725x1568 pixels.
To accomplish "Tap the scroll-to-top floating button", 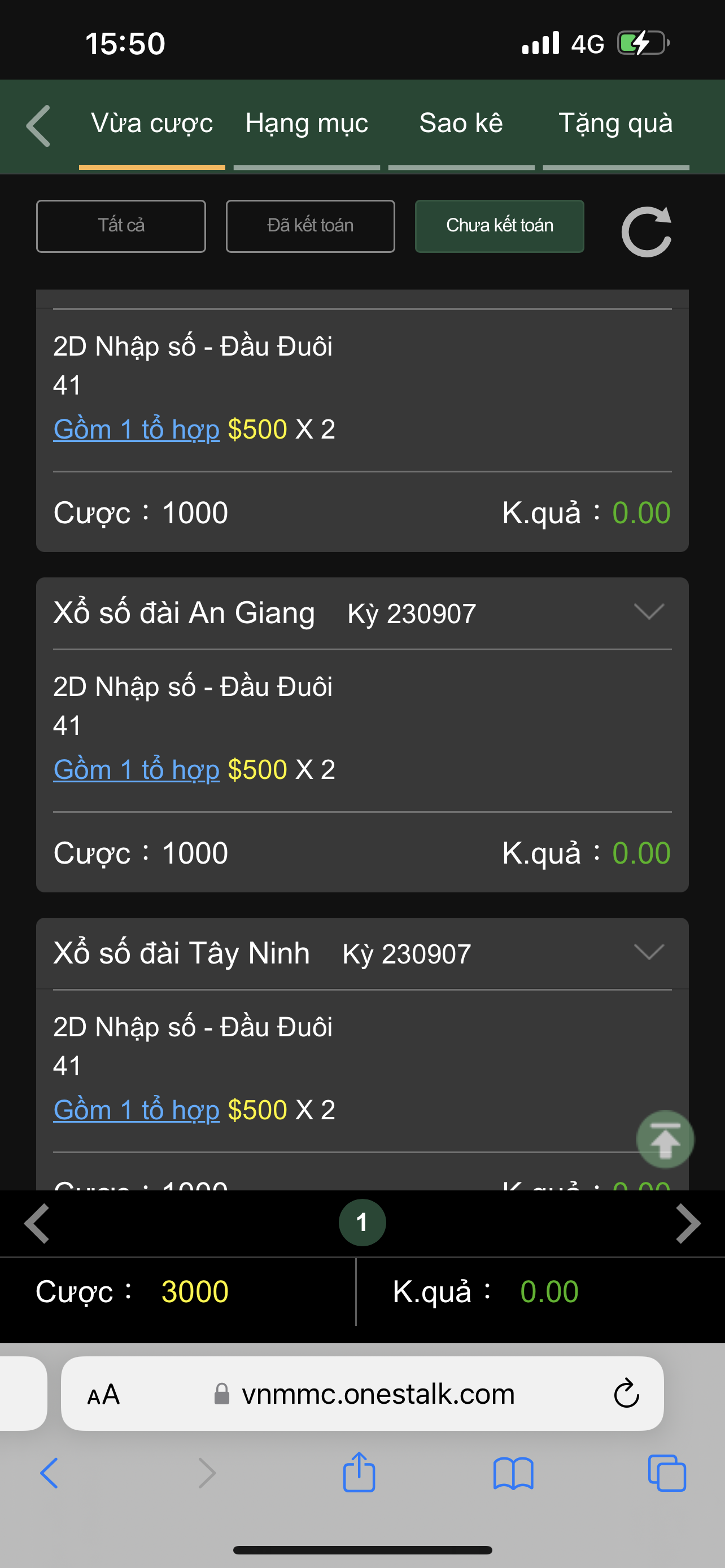I will (665, 1140).
